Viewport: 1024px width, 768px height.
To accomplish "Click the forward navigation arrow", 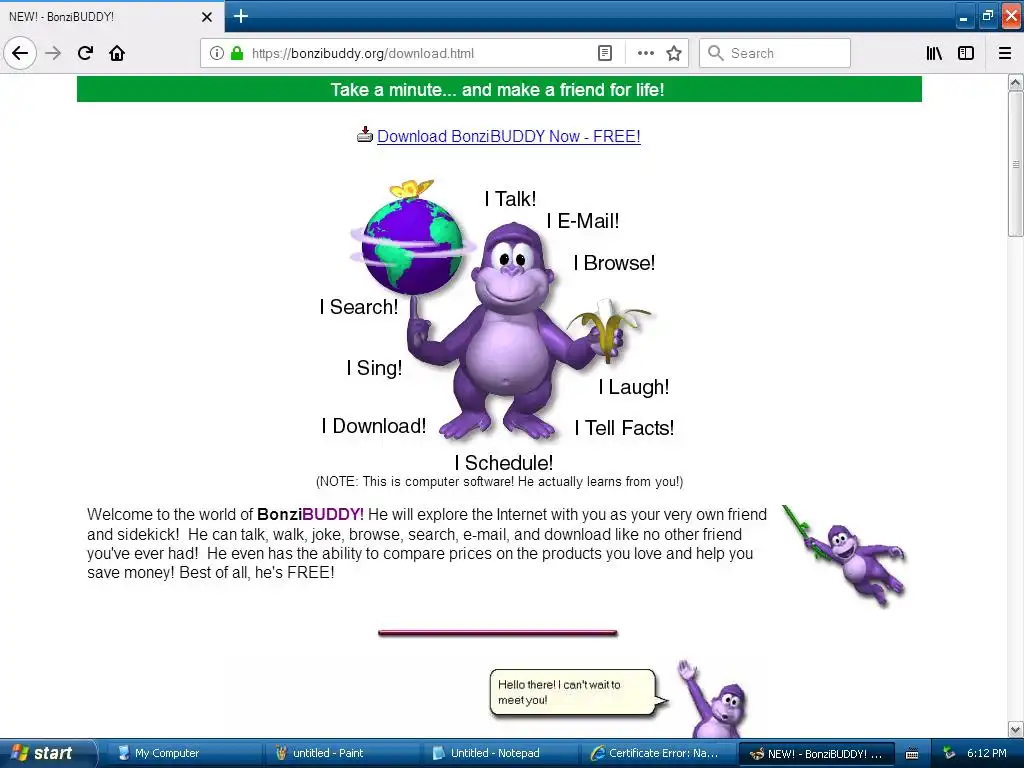I will 53,53.
